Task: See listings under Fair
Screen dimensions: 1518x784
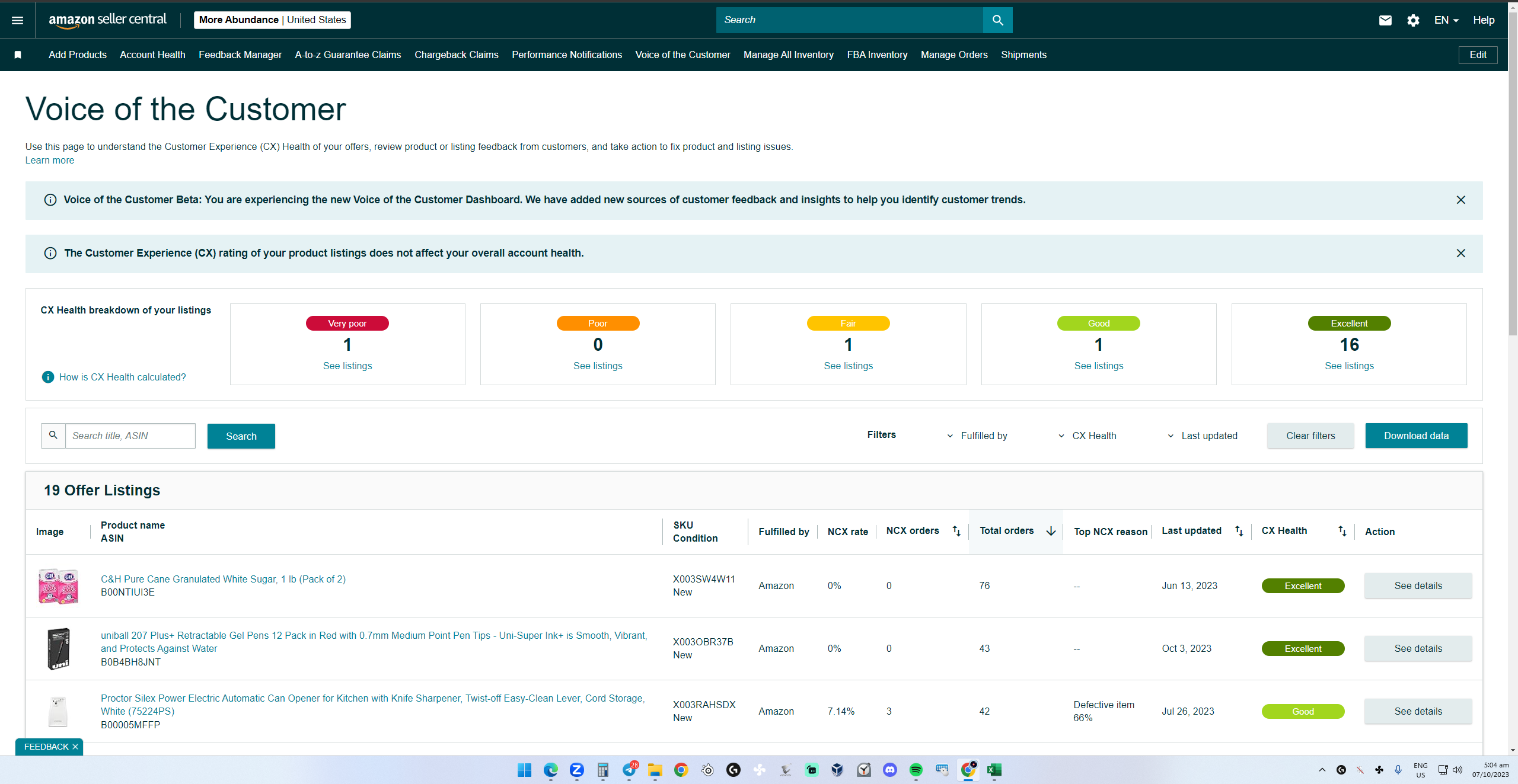Action: (848, 366)
